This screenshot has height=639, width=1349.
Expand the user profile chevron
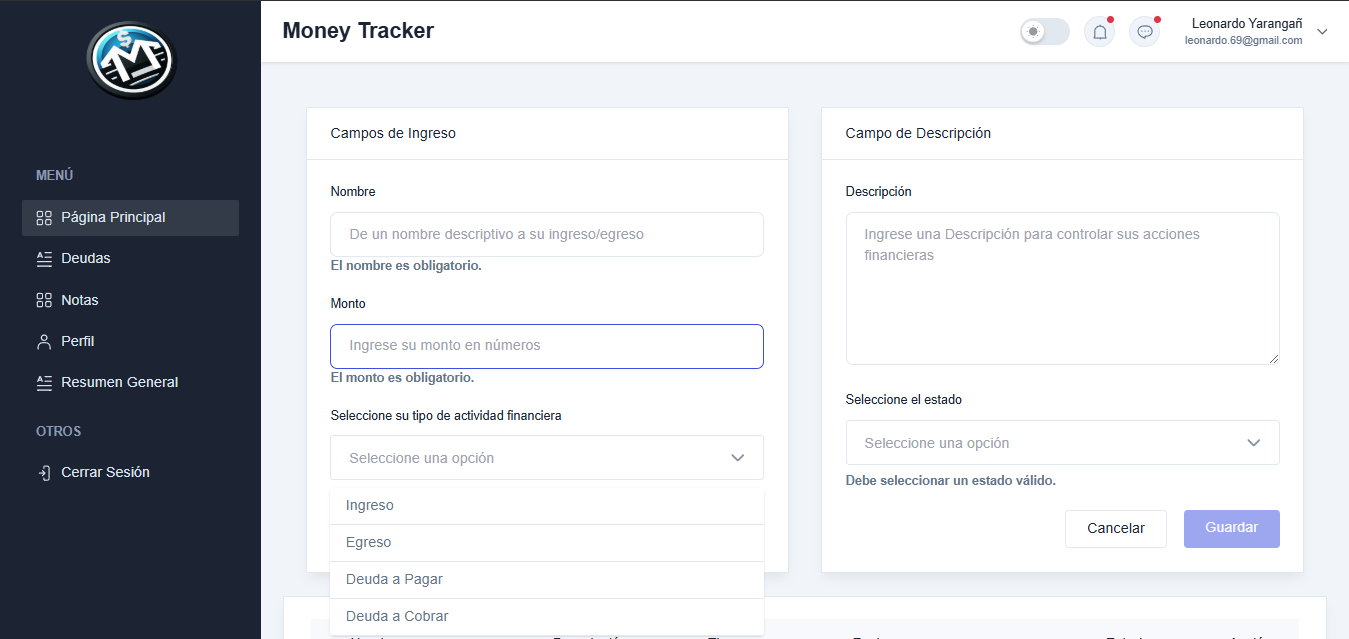(x=1322, y=32)
